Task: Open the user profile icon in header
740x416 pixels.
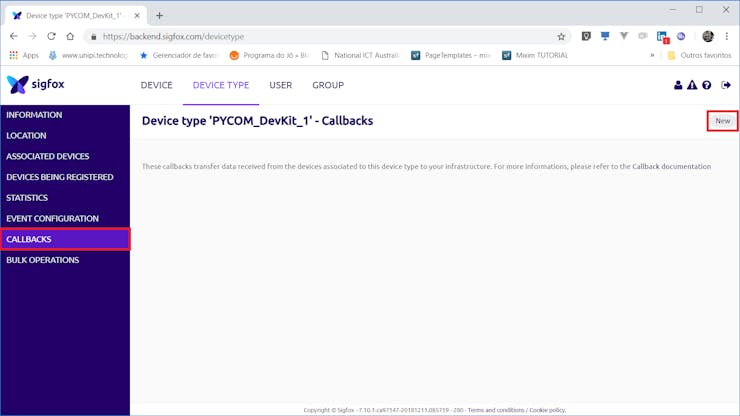Action: [678, 85]
